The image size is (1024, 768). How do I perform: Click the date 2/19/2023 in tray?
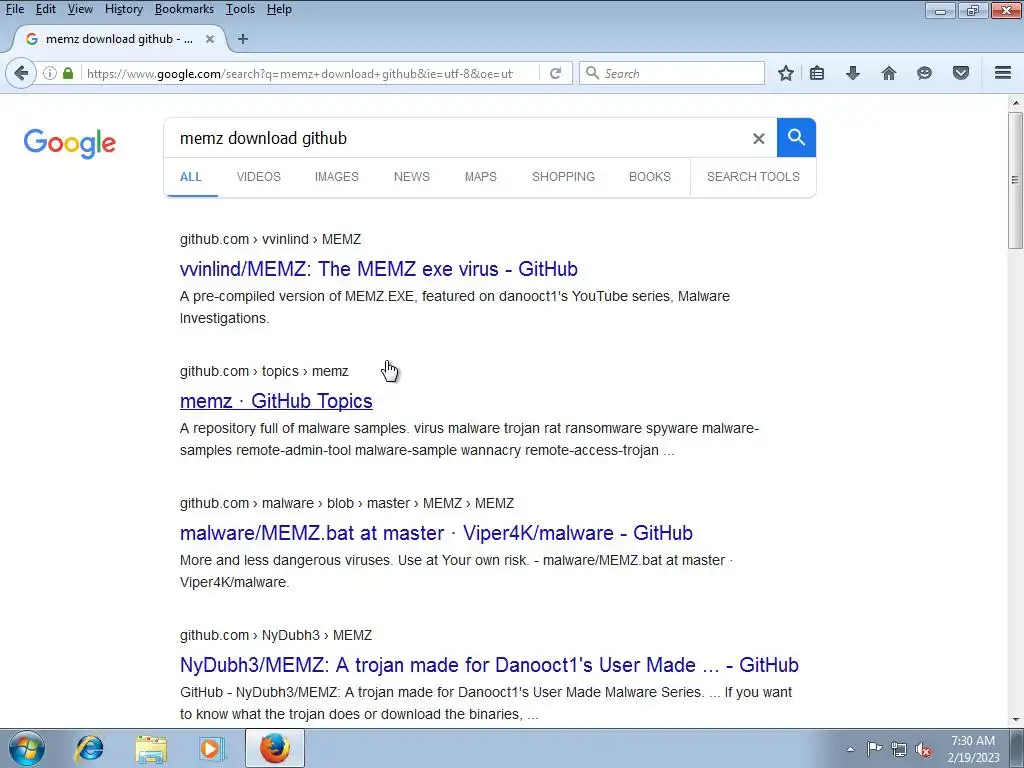(973, 758)
